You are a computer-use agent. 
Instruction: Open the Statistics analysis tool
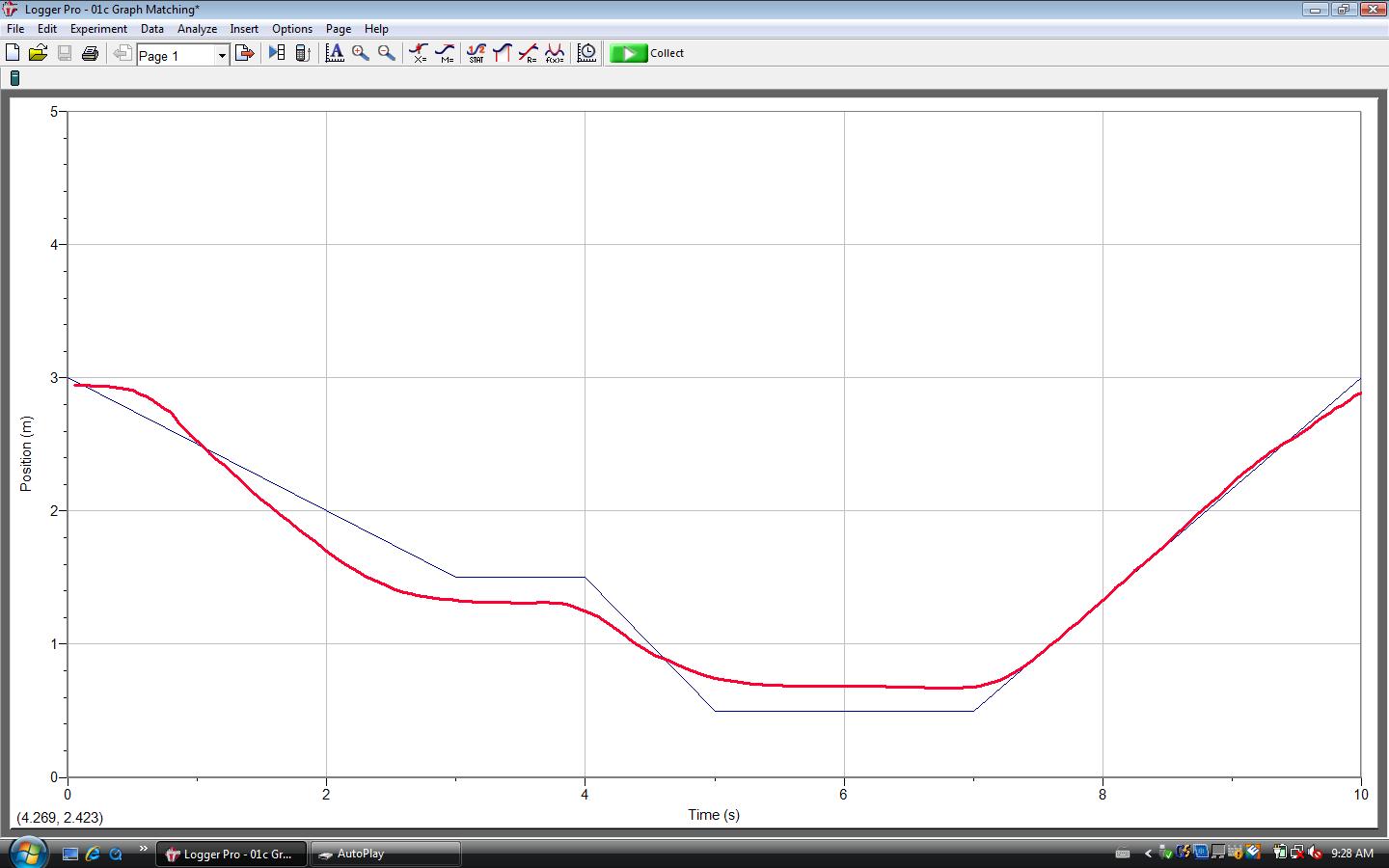[477, 53]
